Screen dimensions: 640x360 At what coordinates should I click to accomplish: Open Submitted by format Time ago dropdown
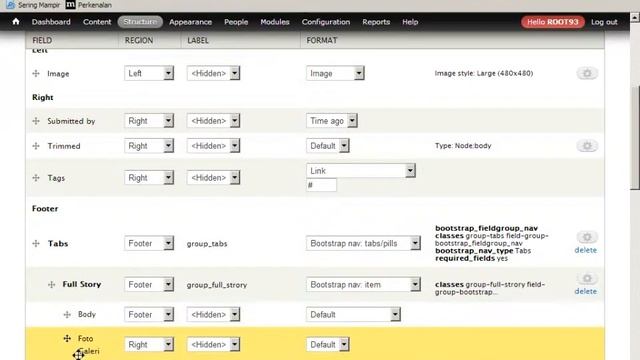coord(331,121)
